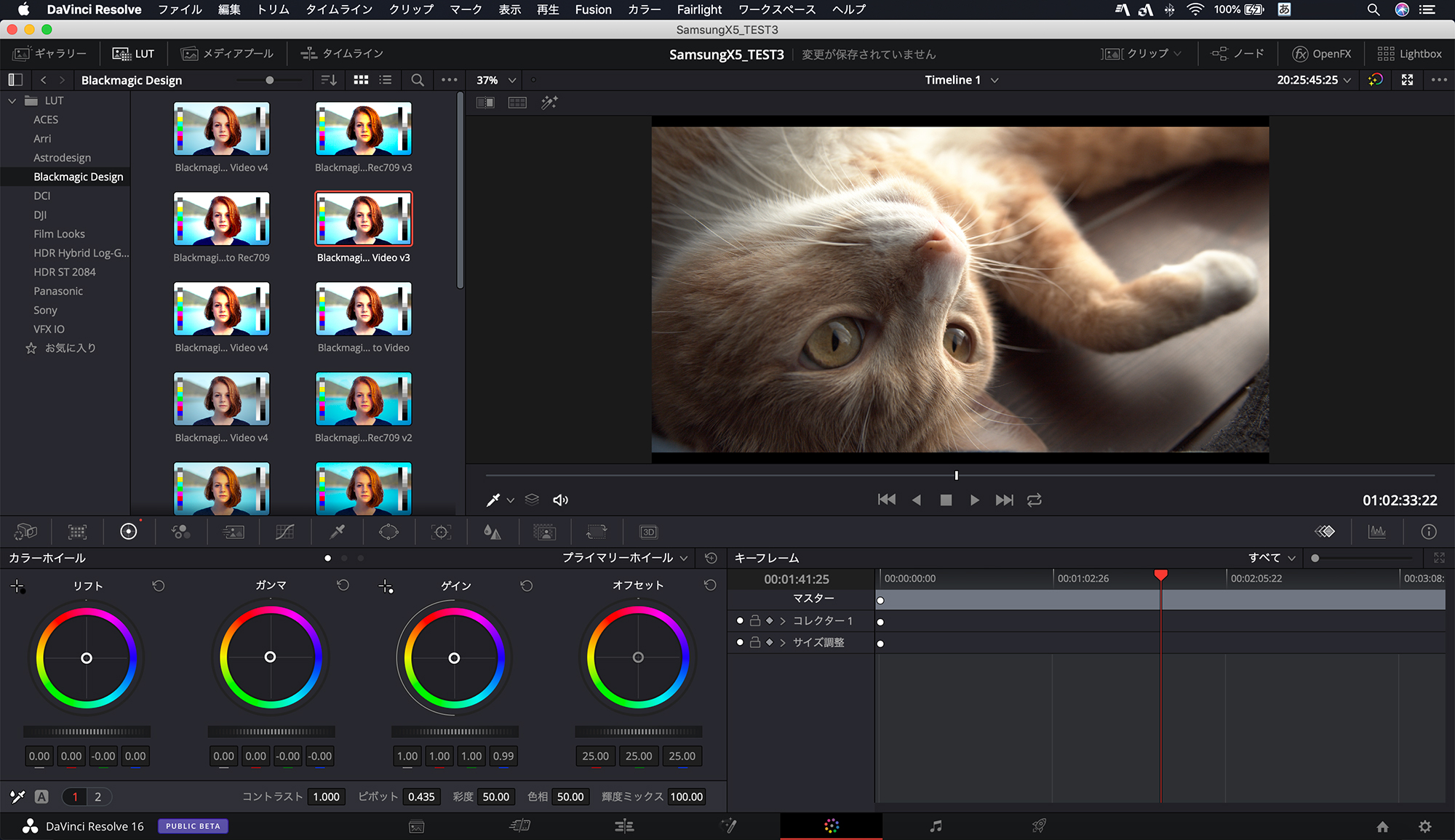Open the Timeline 1 dropdown

(962, 80)
